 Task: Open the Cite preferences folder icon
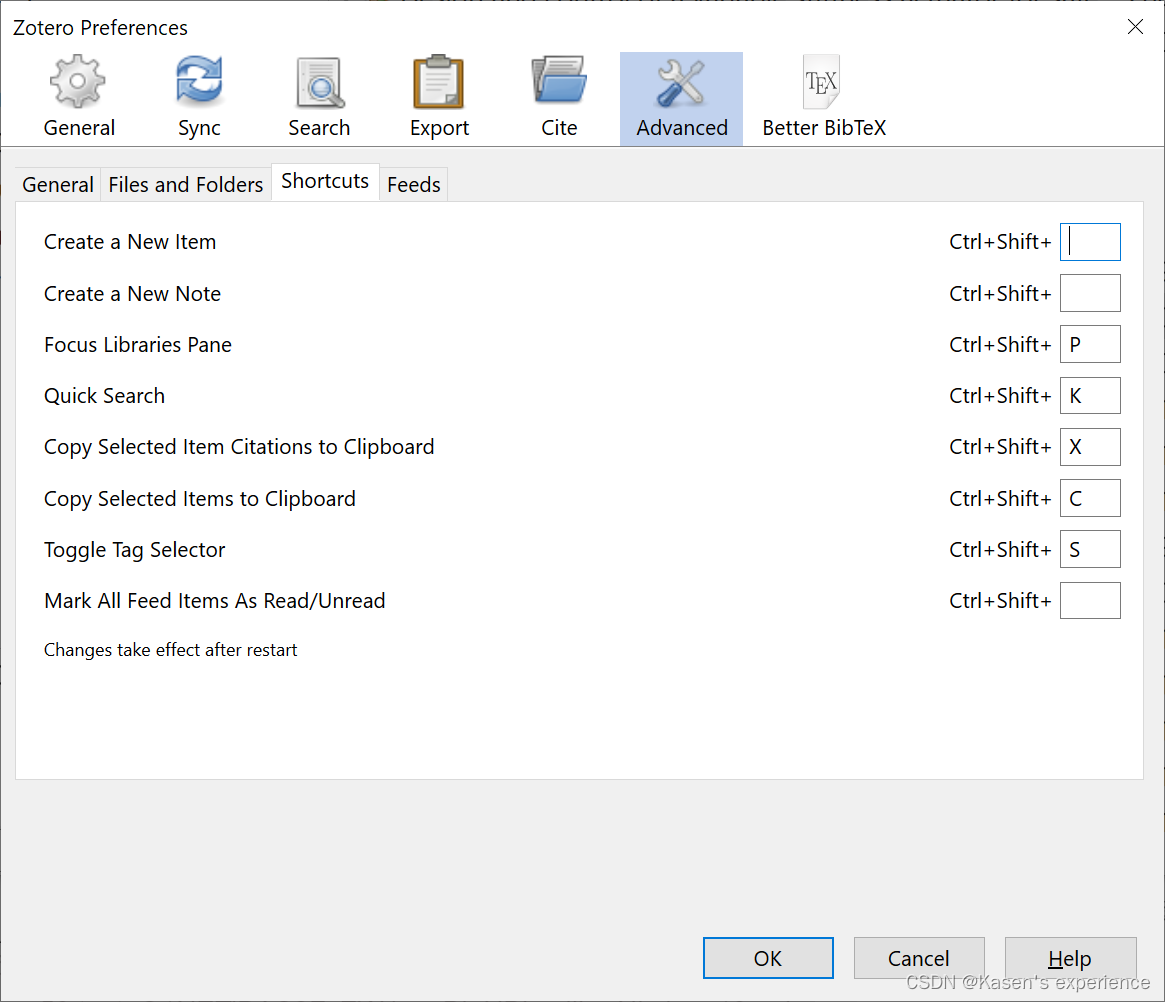559,79
